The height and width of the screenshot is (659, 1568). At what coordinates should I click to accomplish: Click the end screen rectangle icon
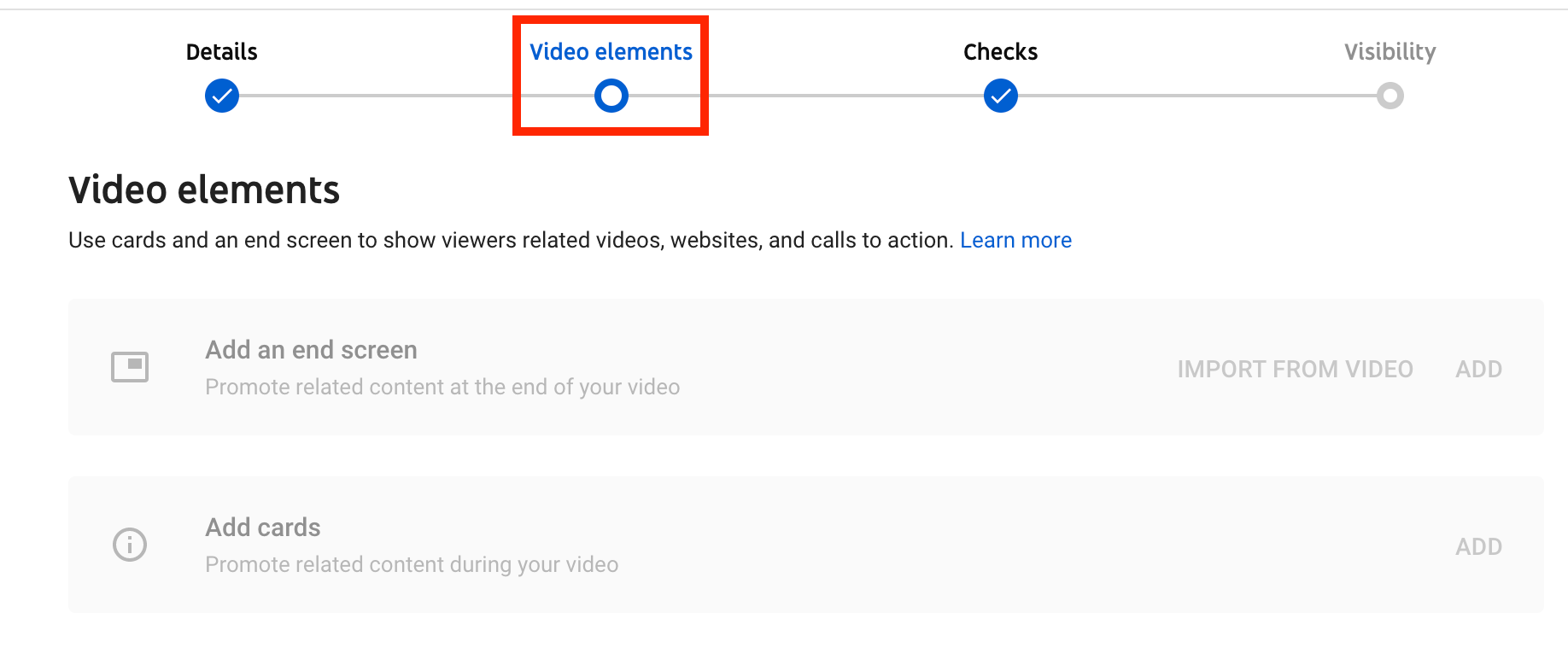[x=130, y=367]
